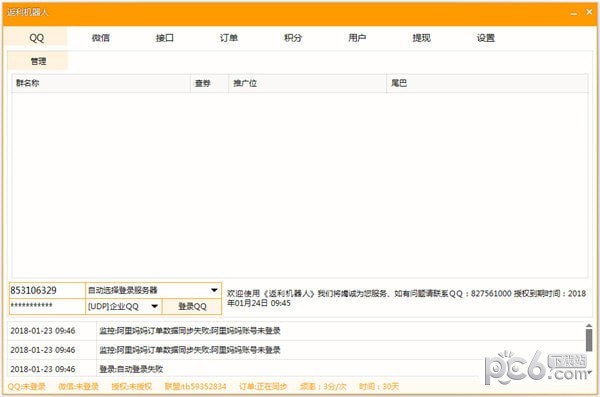Open the 设置 tab
600x397 pixels.
pos(486,38)
